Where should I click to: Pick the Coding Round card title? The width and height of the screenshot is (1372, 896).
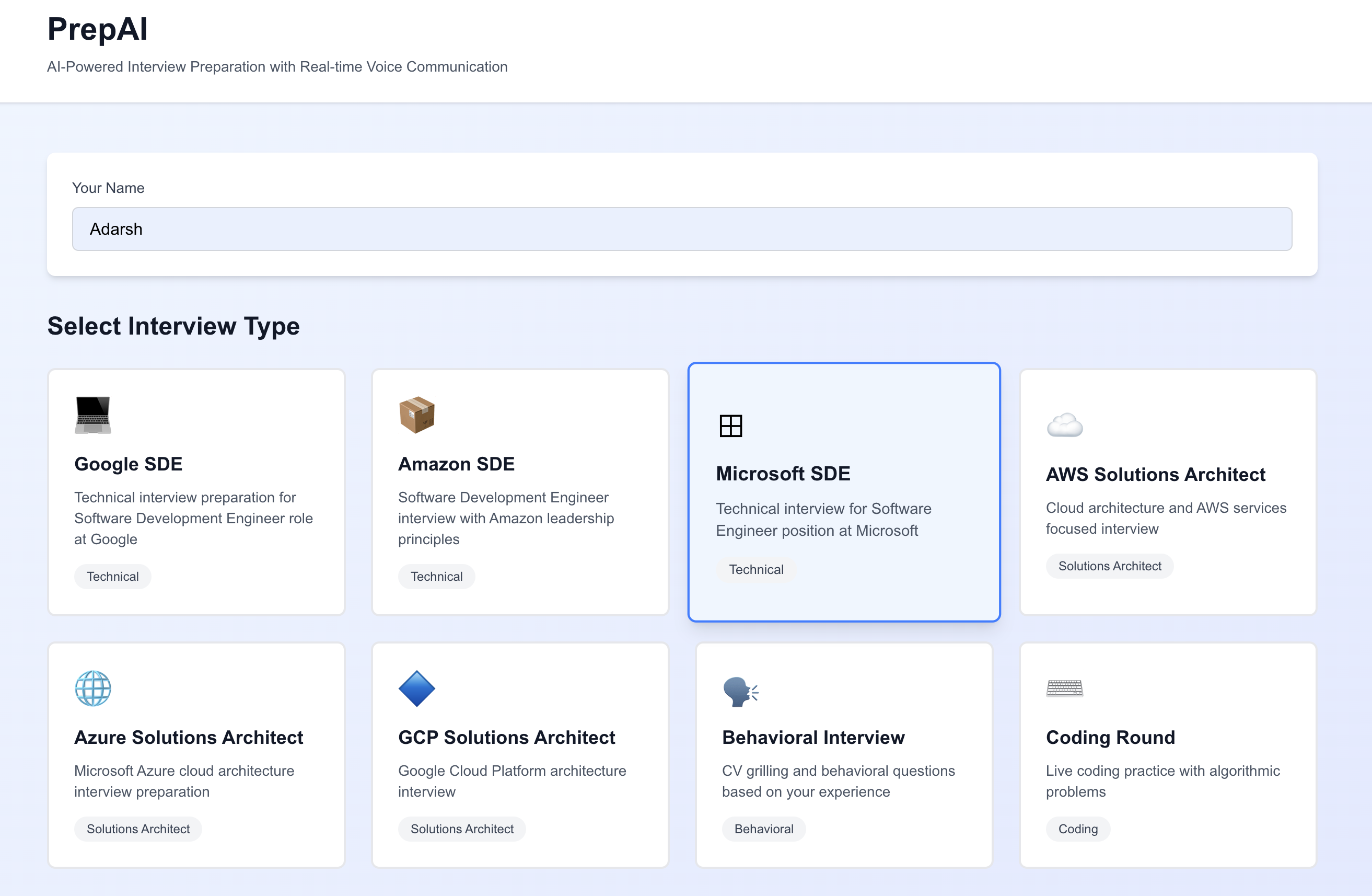(x=1110, y=737)
